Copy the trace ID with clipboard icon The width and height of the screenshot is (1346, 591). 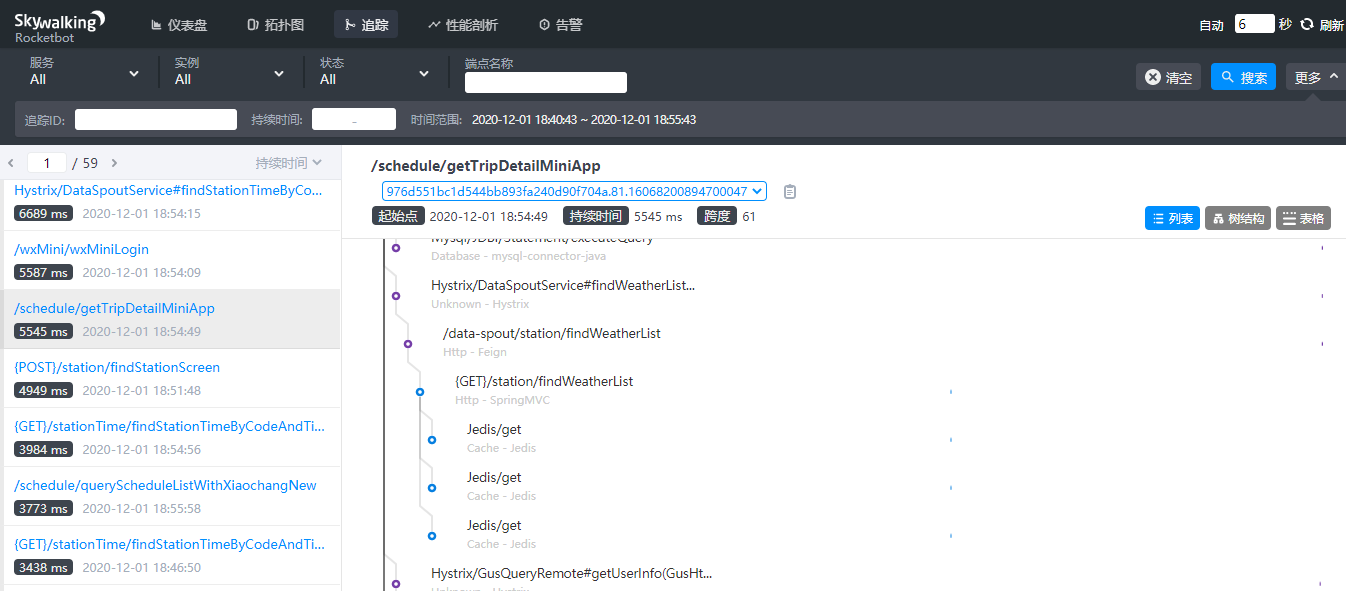790,191
